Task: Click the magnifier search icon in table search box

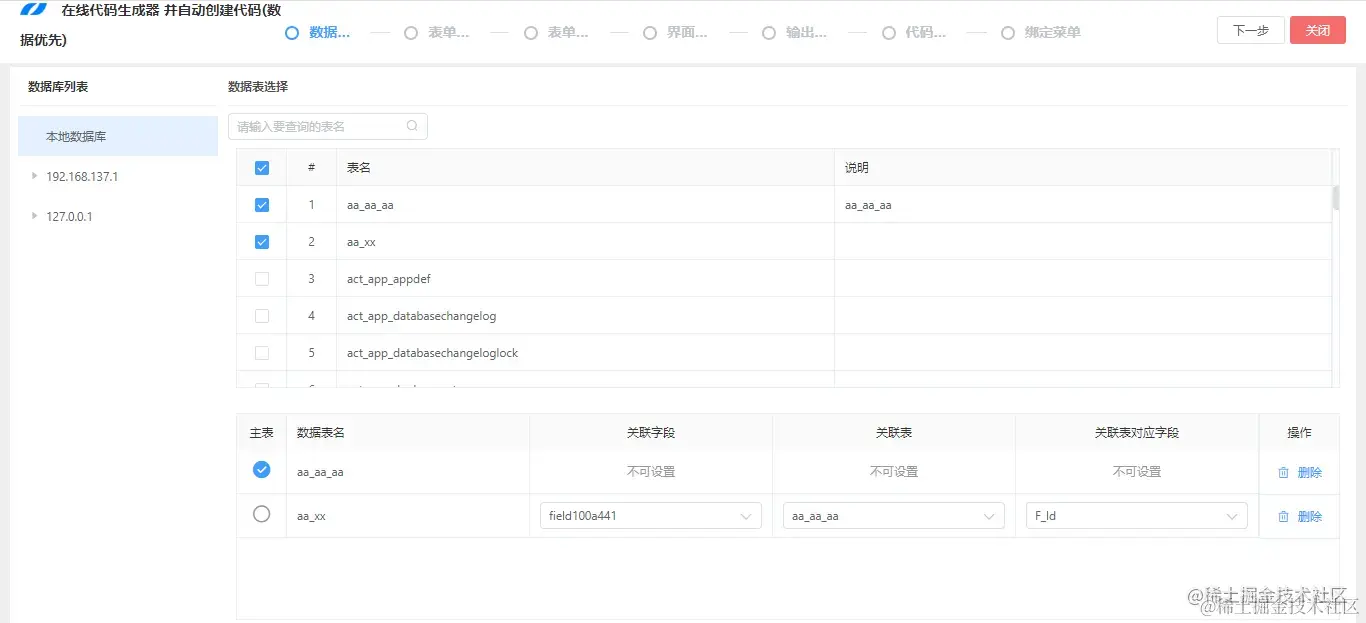Action: pos(411,126)
